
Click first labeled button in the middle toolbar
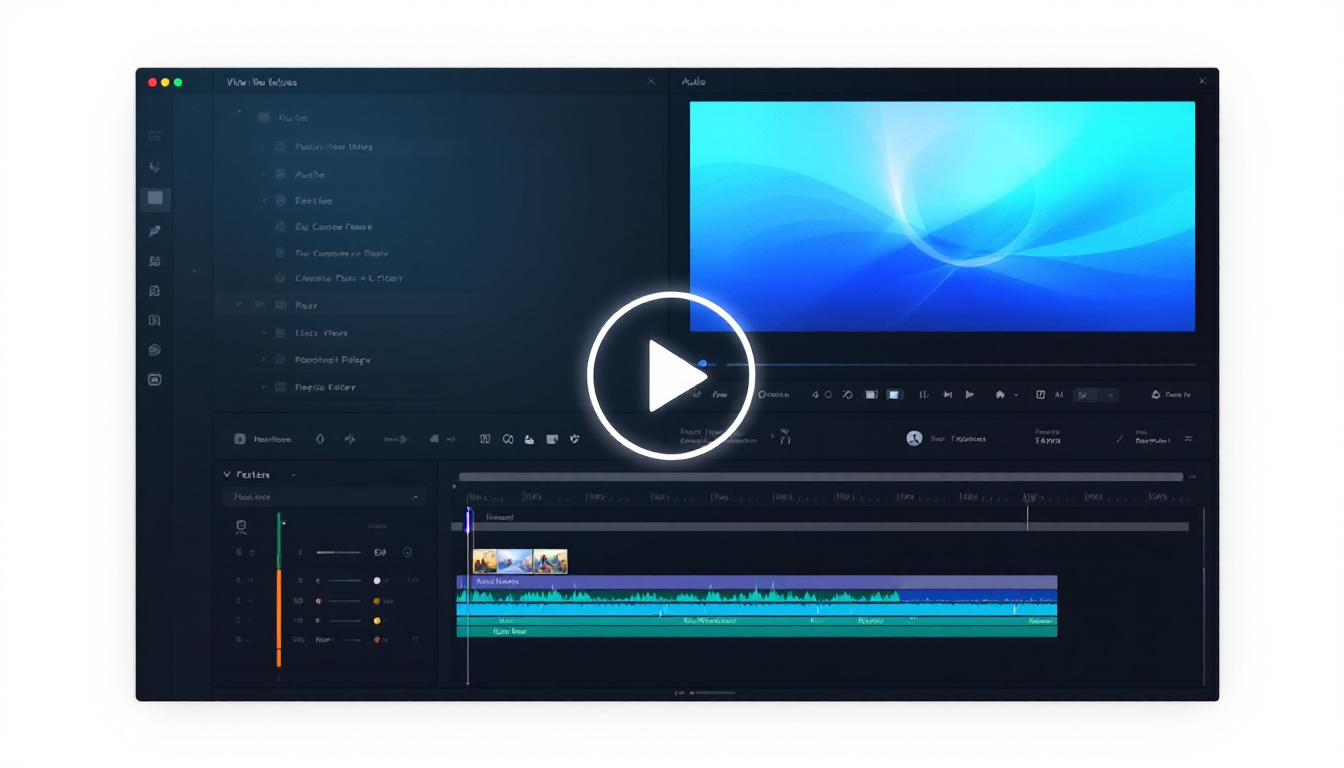[263, 438]
